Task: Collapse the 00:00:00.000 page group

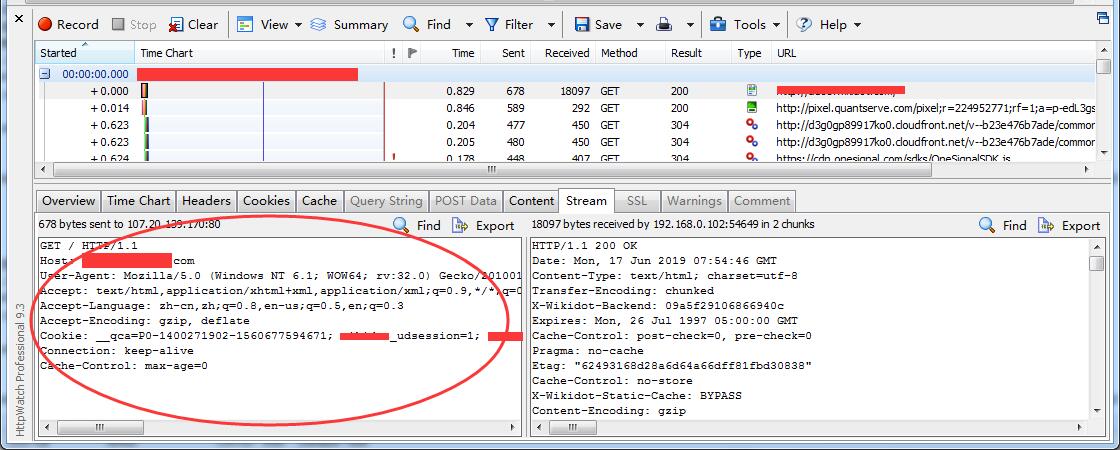Action: [45, 74]
